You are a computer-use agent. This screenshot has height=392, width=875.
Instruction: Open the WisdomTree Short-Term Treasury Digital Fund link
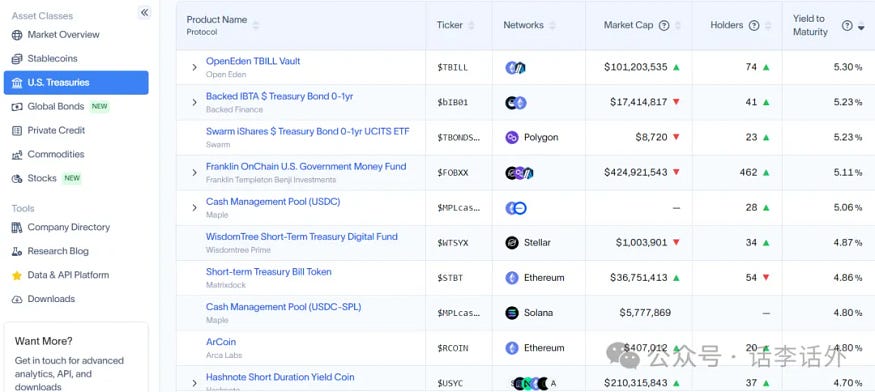(x=302, y=237)
